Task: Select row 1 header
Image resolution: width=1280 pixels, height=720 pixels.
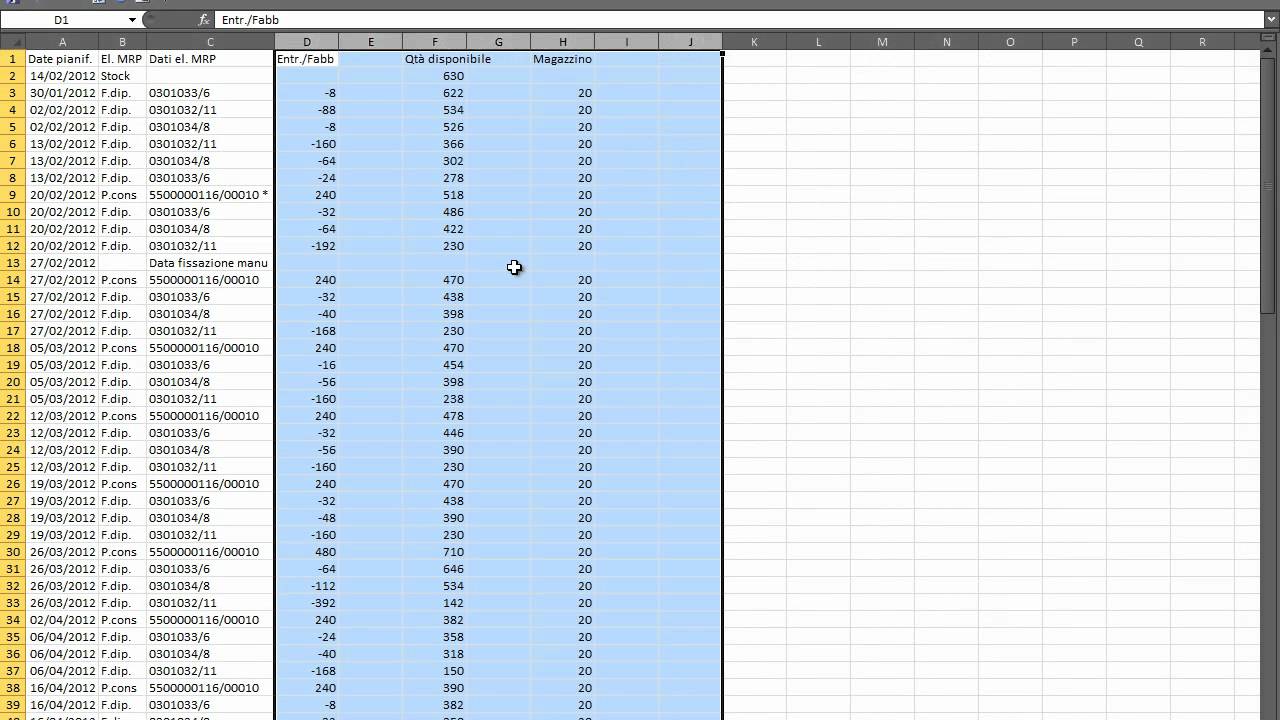Action: [13, 59]
